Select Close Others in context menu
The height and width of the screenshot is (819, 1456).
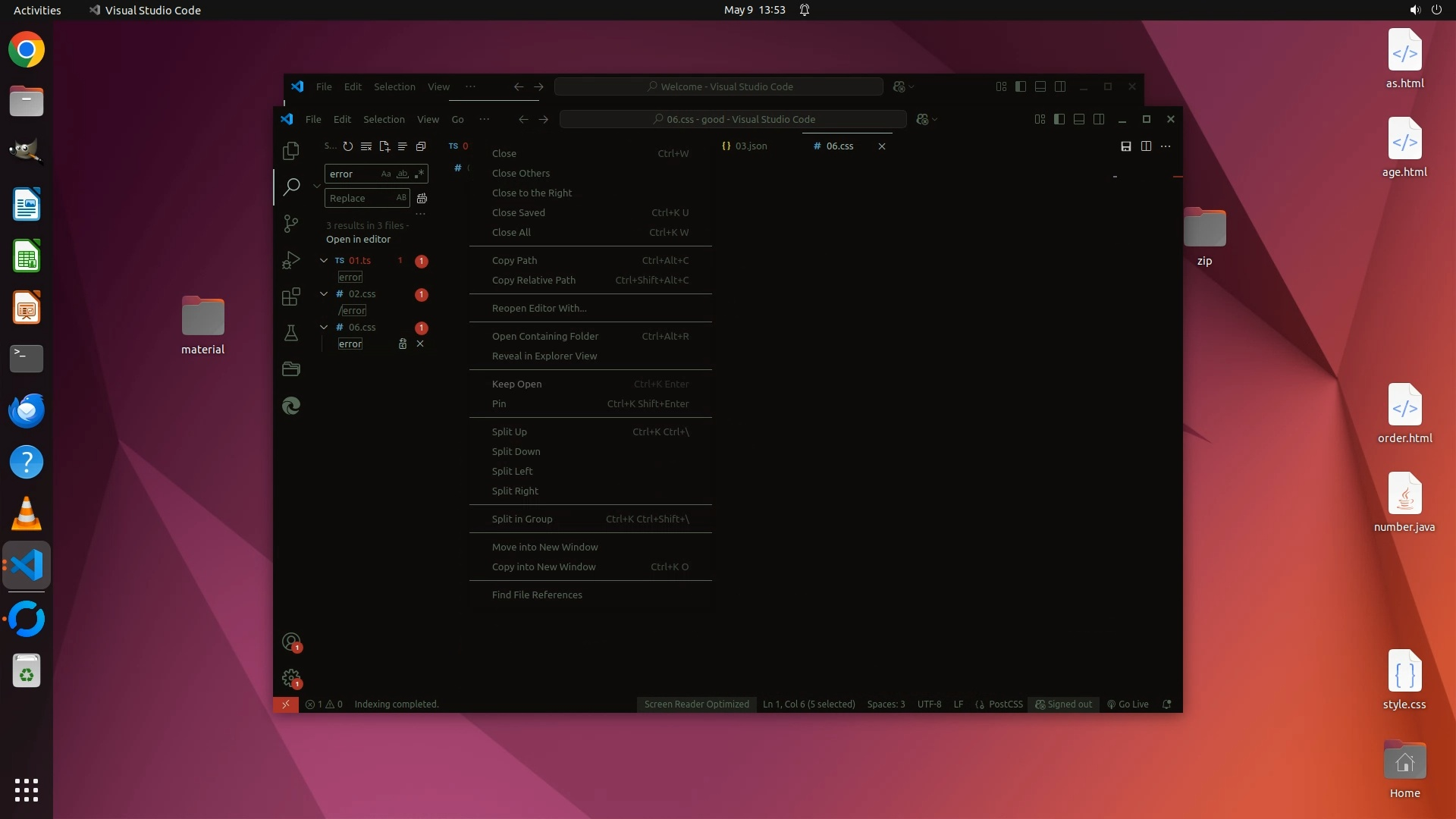pyautogui.click(x=521, y=174)
